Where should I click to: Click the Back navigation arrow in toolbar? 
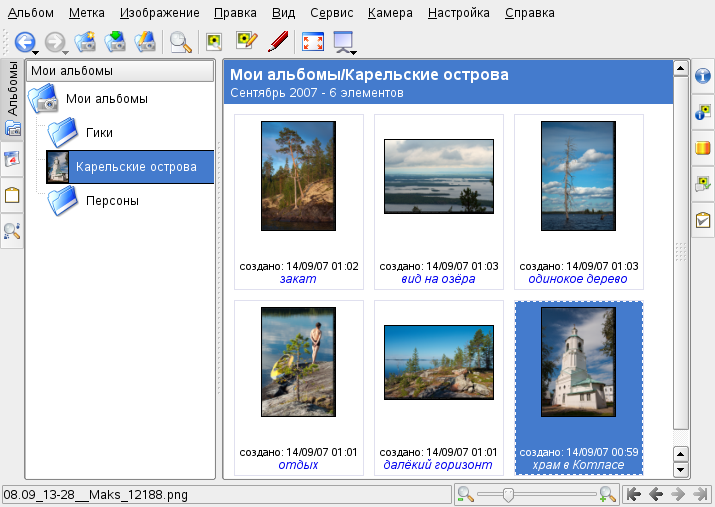(x=22, y=41)
